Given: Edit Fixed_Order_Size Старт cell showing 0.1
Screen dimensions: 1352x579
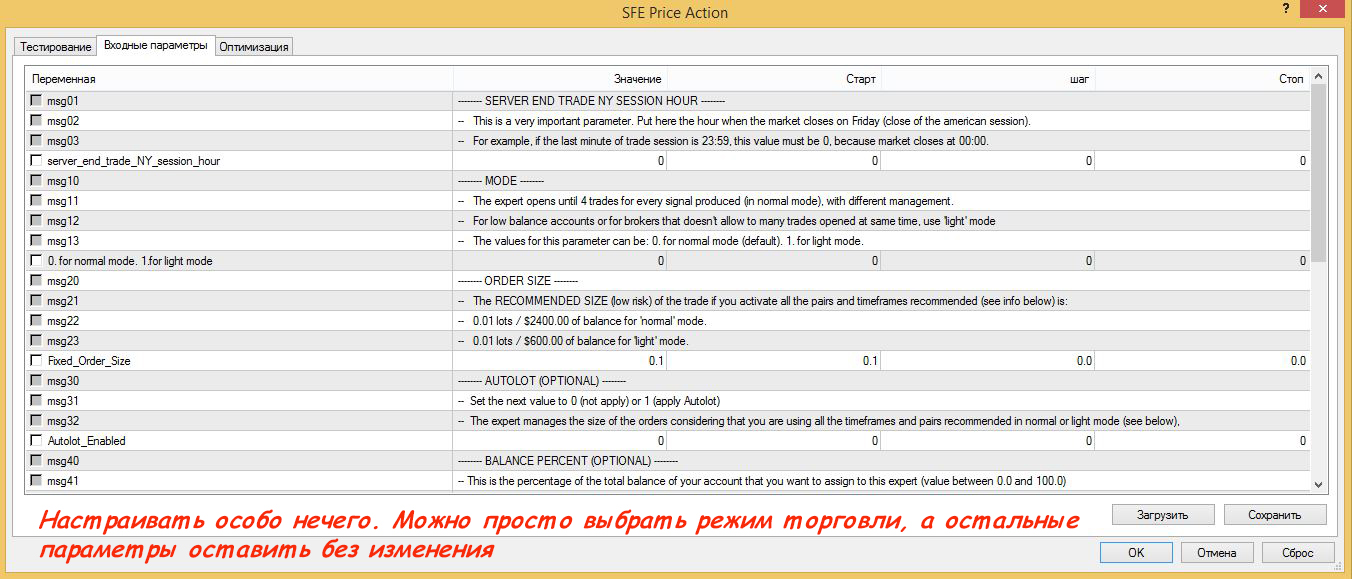Looking at the screenshot, I should 774,361.
